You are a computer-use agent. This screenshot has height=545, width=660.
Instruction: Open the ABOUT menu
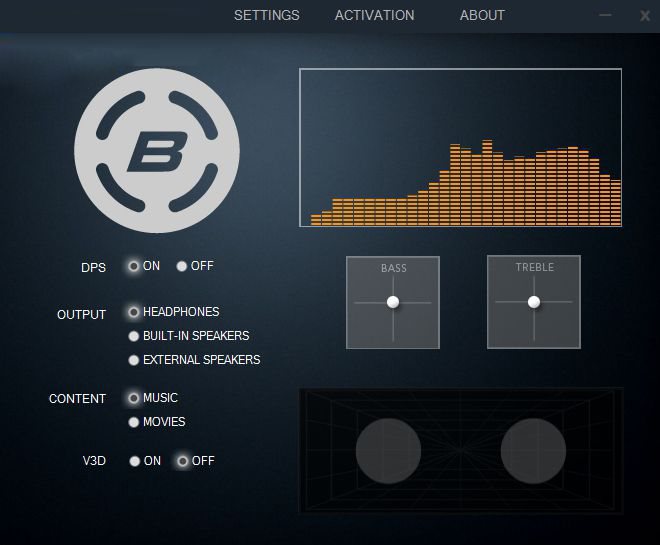(482, 16)
